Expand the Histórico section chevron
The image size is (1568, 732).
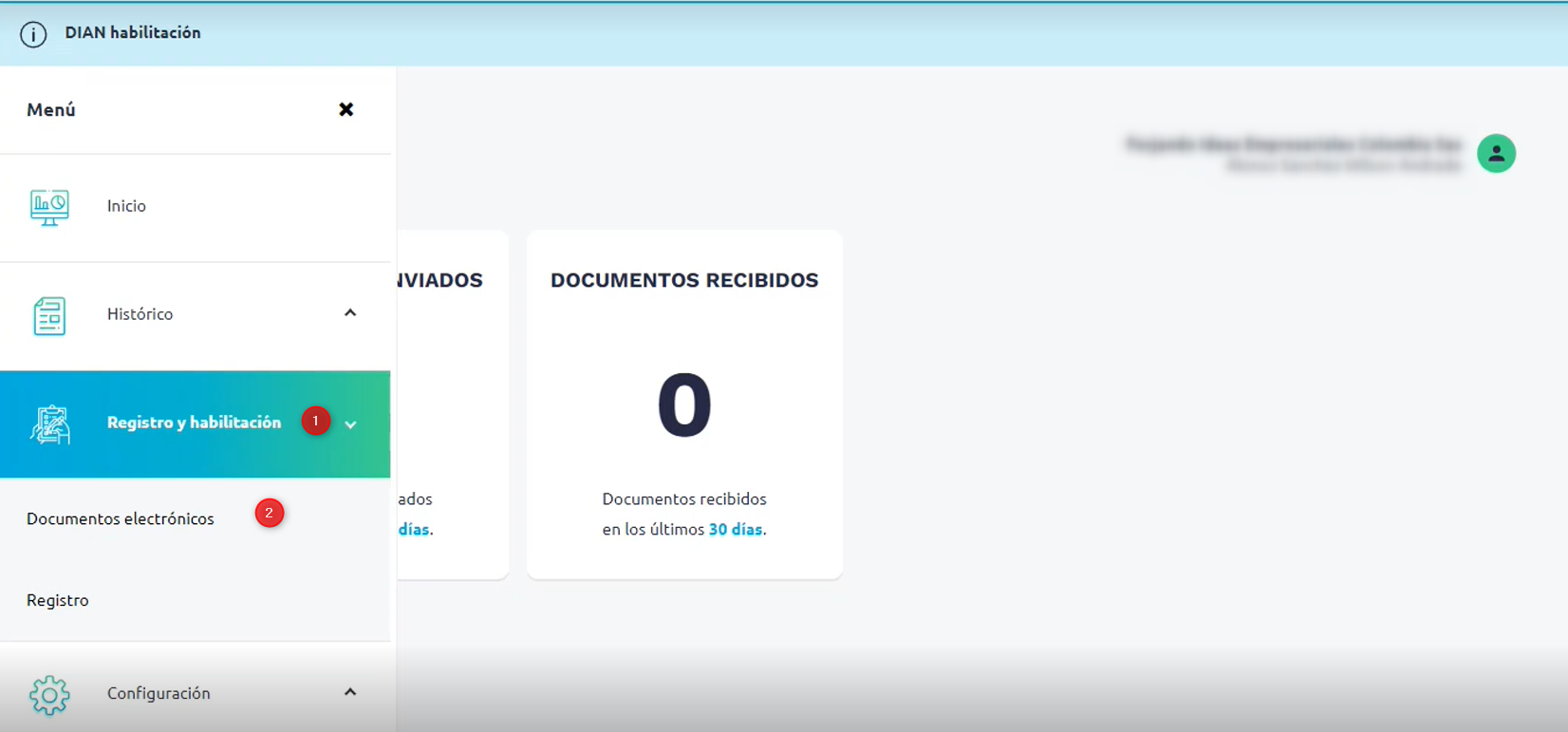click(x=350, y=313)
